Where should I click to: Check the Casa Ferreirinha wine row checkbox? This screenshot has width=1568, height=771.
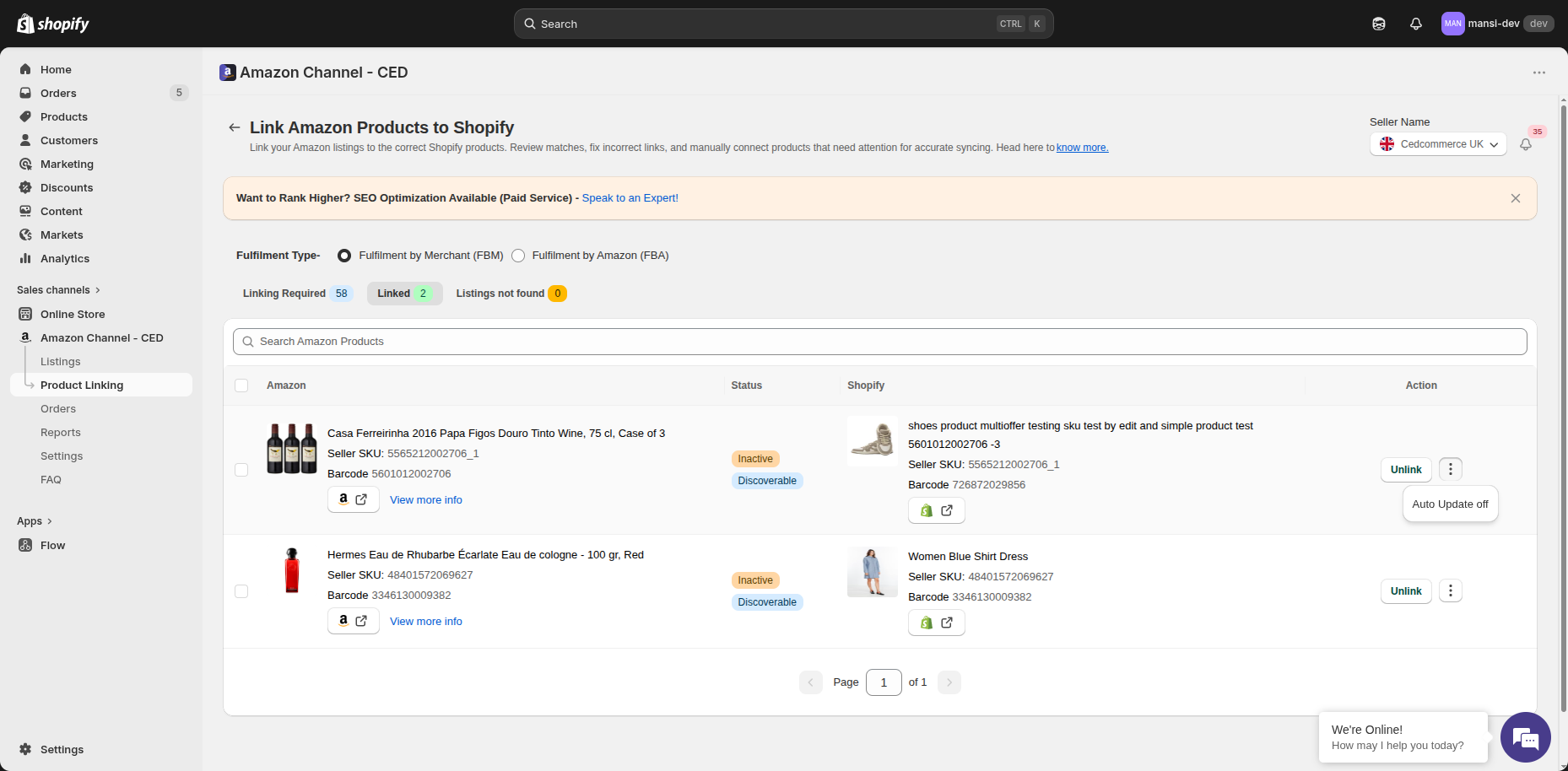[x=241, y=470]
